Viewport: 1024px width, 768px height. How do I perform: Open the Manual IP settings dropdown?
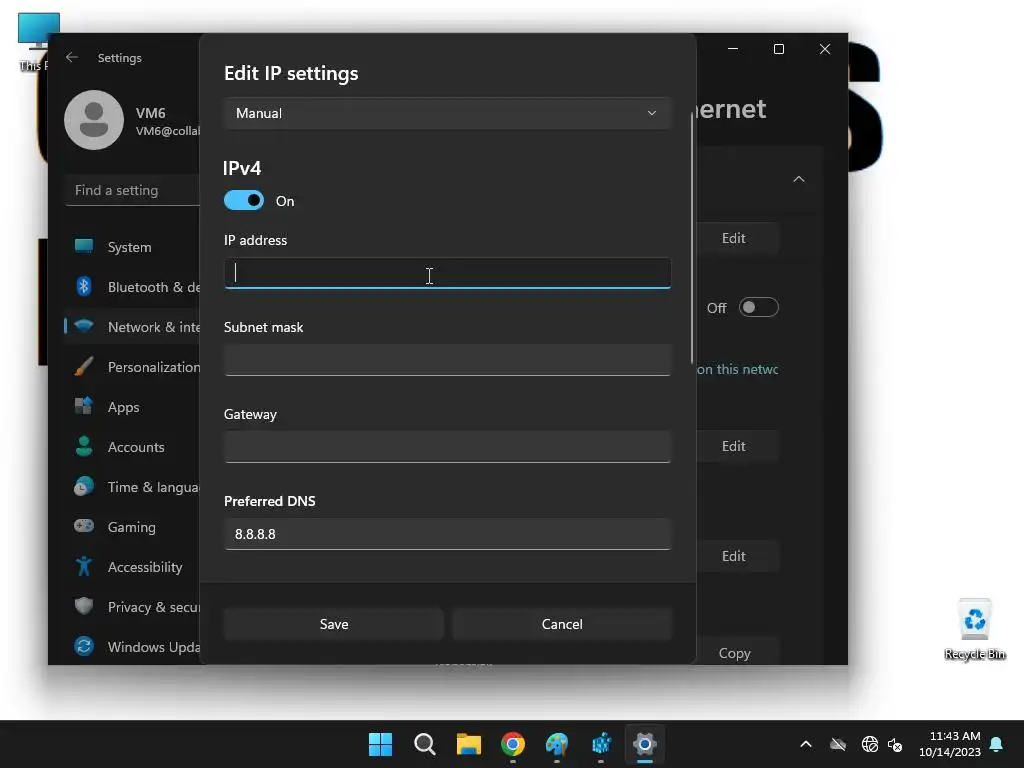[x=447, y=113]
